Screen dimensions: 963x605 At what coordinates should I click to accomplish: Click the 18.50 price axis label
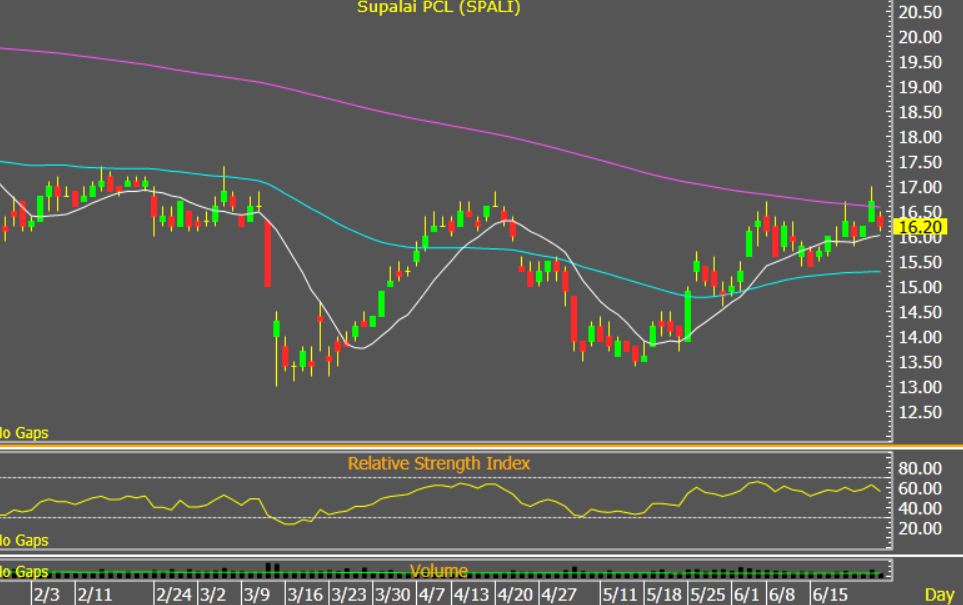(920, 112)
